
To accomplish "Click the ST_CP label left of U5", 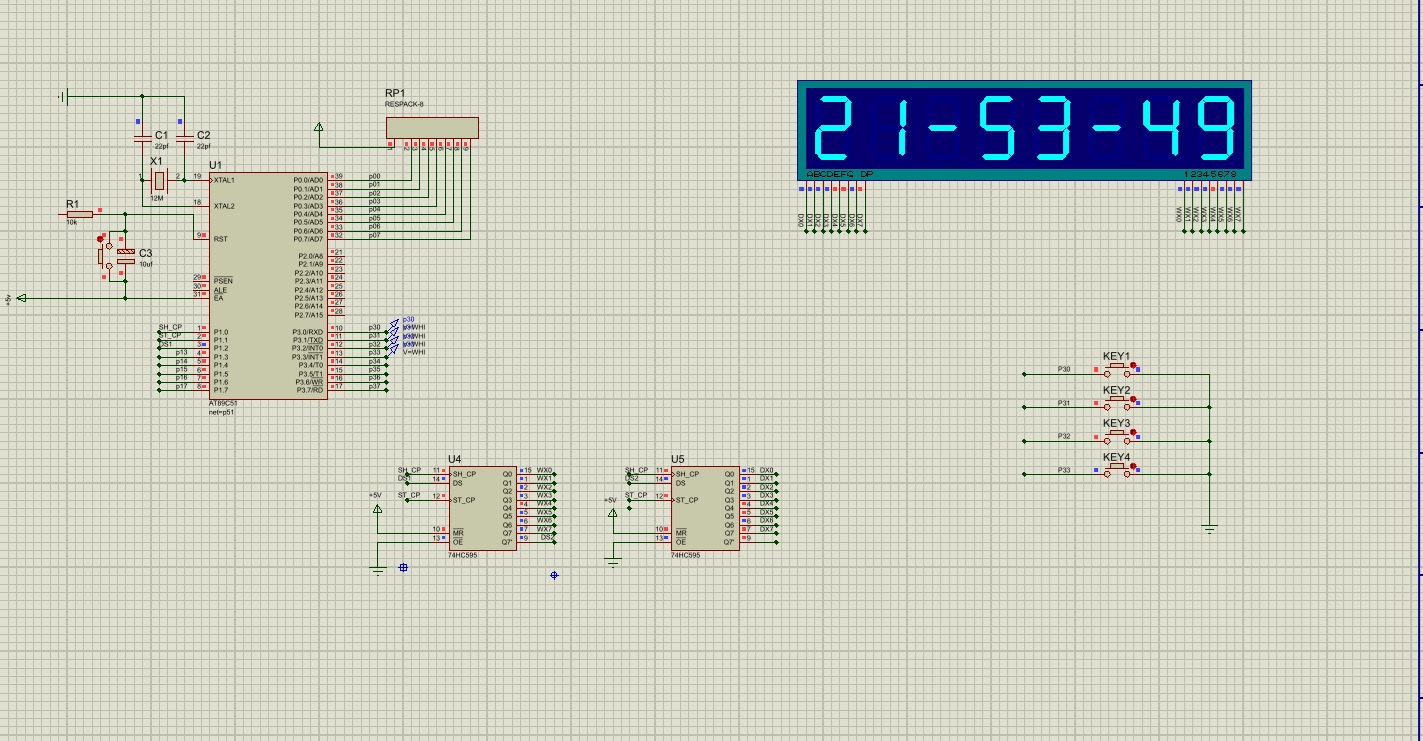I will (635, 494).
